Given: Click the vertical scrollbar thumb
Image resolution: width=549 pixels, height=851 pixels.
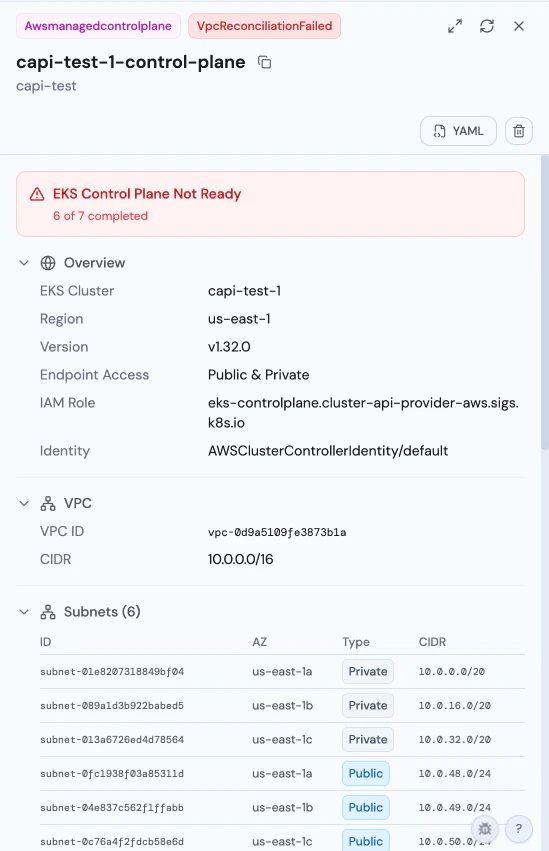Looking at the screenshot, I should coord(545,303).
